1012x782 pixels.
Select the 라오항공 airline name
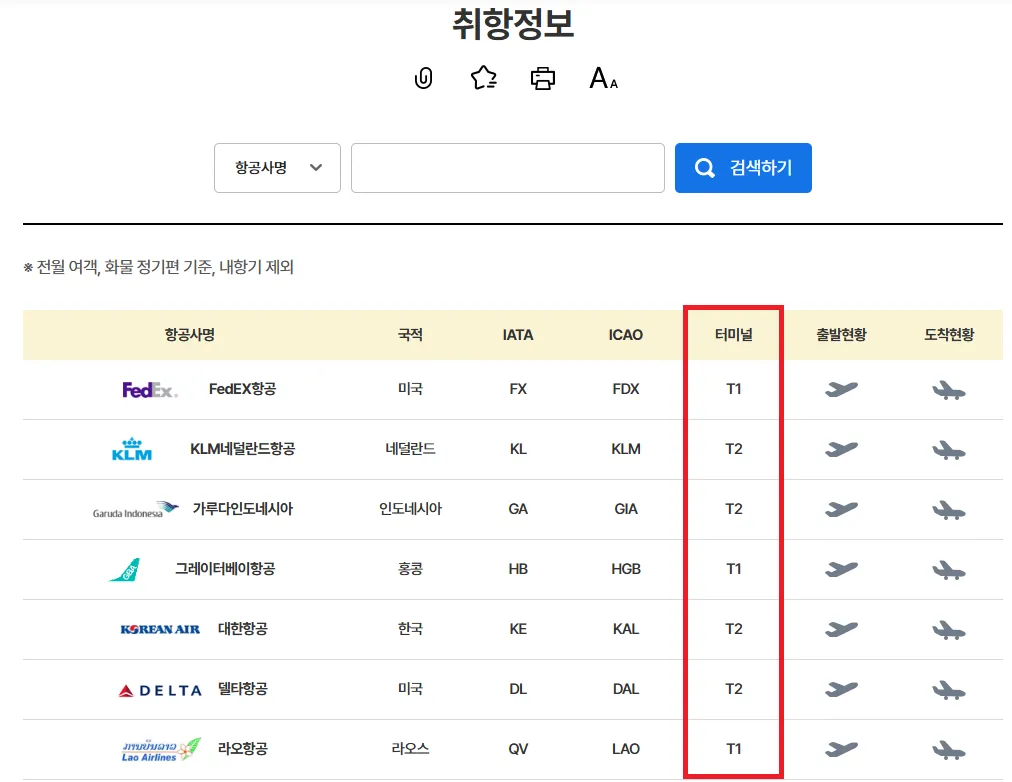243,748
